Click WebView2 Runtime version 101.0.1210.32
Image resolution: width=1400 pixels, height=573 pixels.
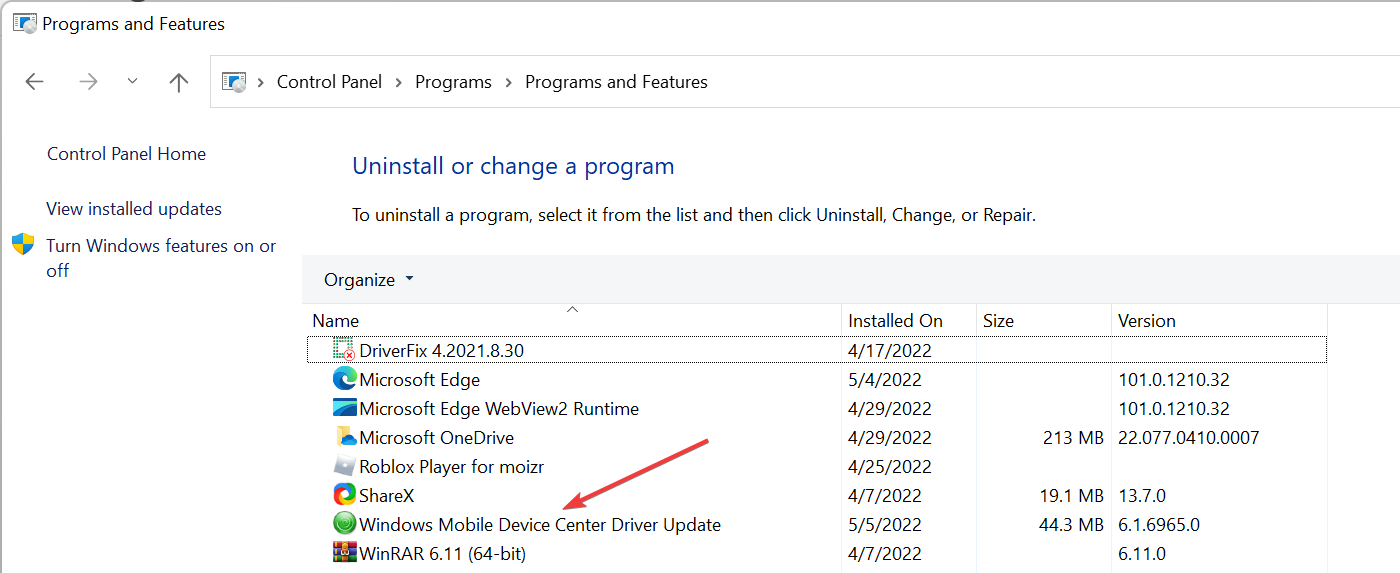point(1174,409)
